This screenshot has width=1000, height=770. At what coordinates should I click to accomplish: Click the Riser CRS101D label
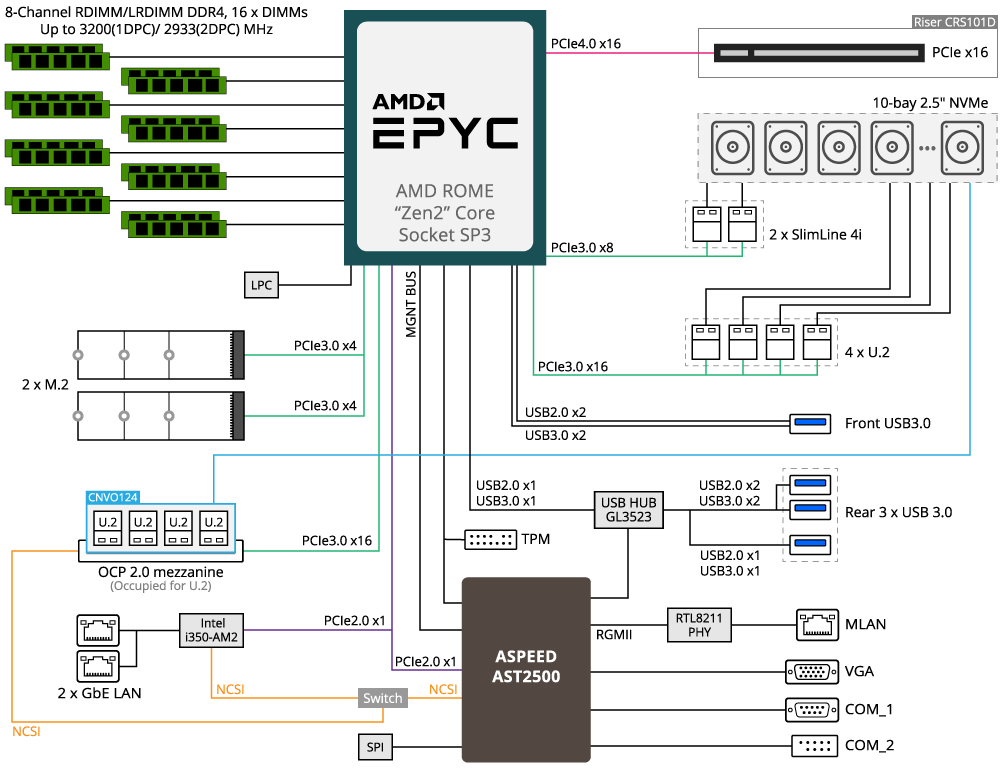click(x=953, y=22)
